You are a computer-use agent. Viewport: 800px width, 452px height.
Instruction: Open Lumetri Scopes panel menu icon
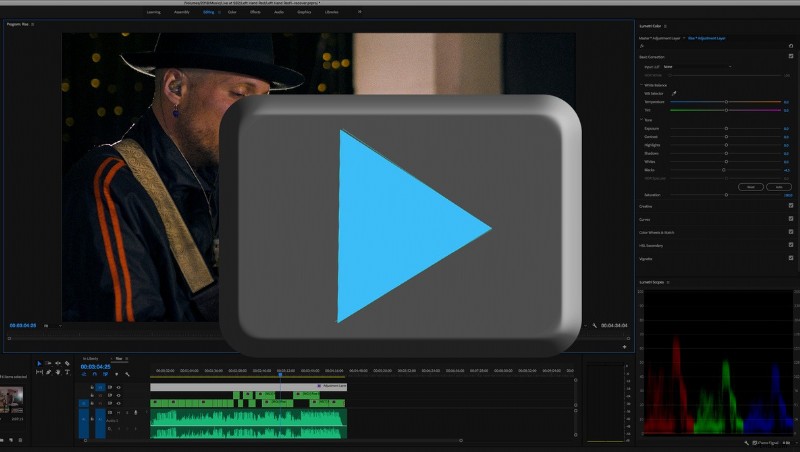pos(668,282)
